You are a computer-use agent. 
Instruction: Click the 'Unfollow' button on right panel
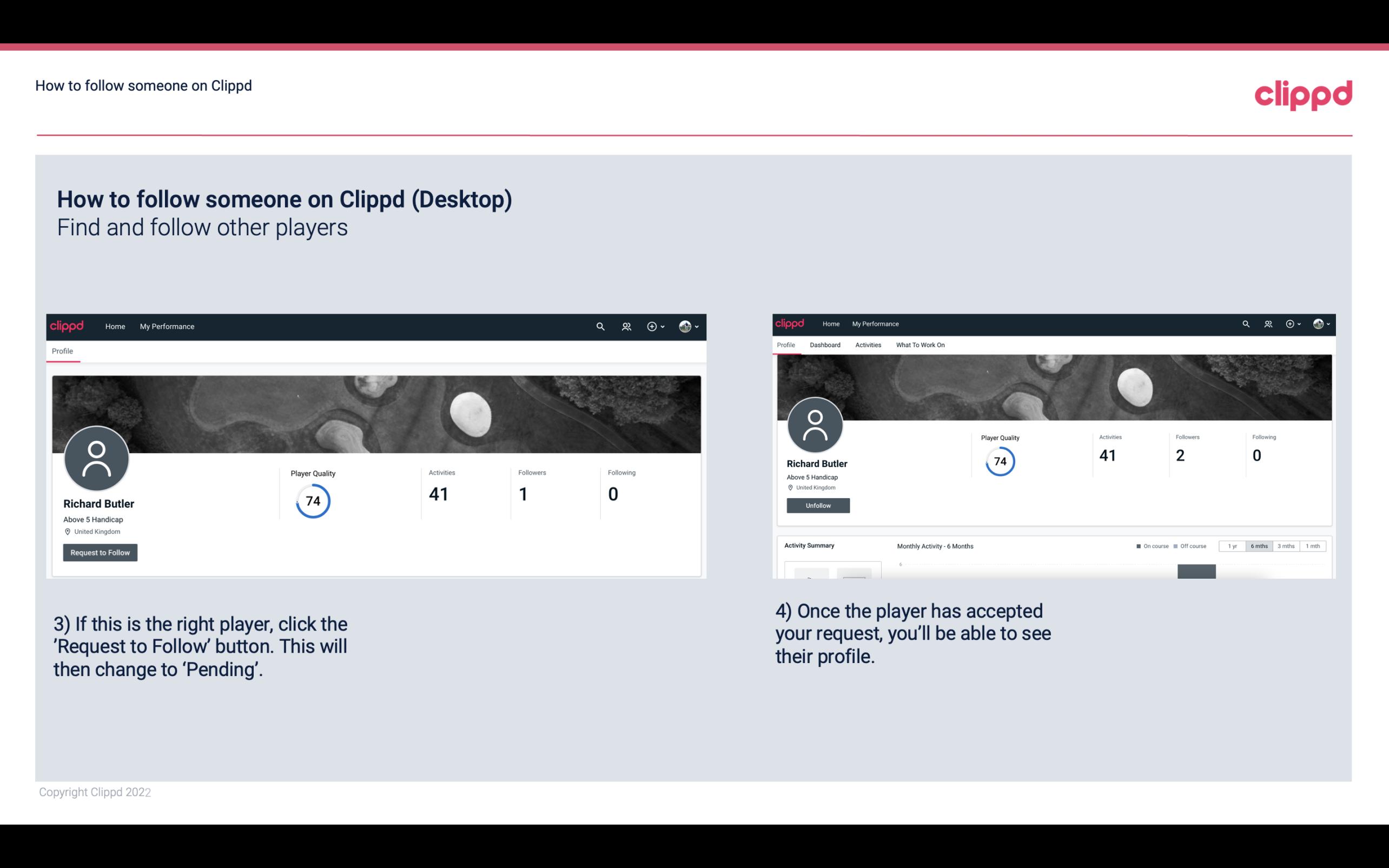point(818,505)
